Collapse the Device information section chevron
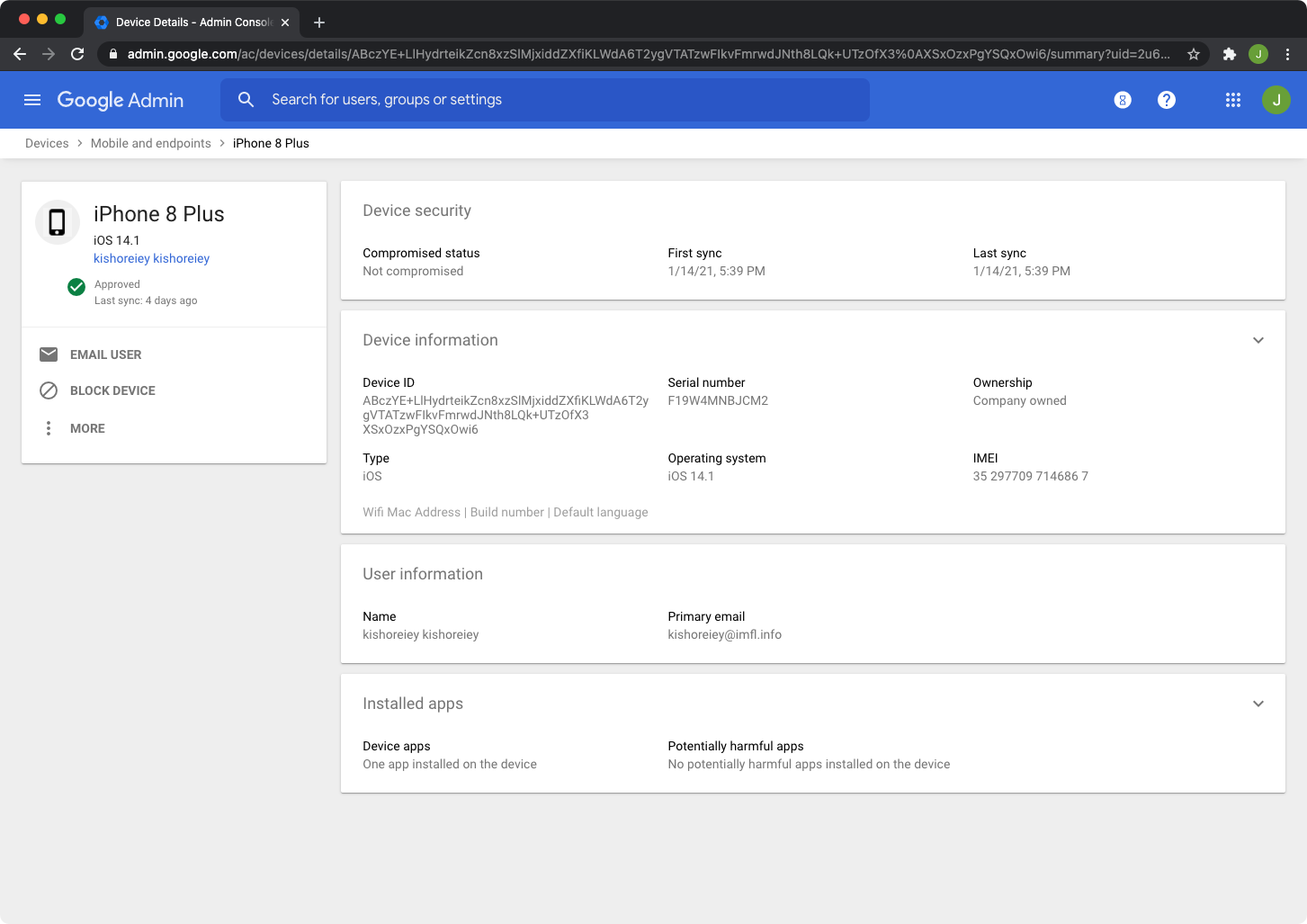 click(1258, 340)
